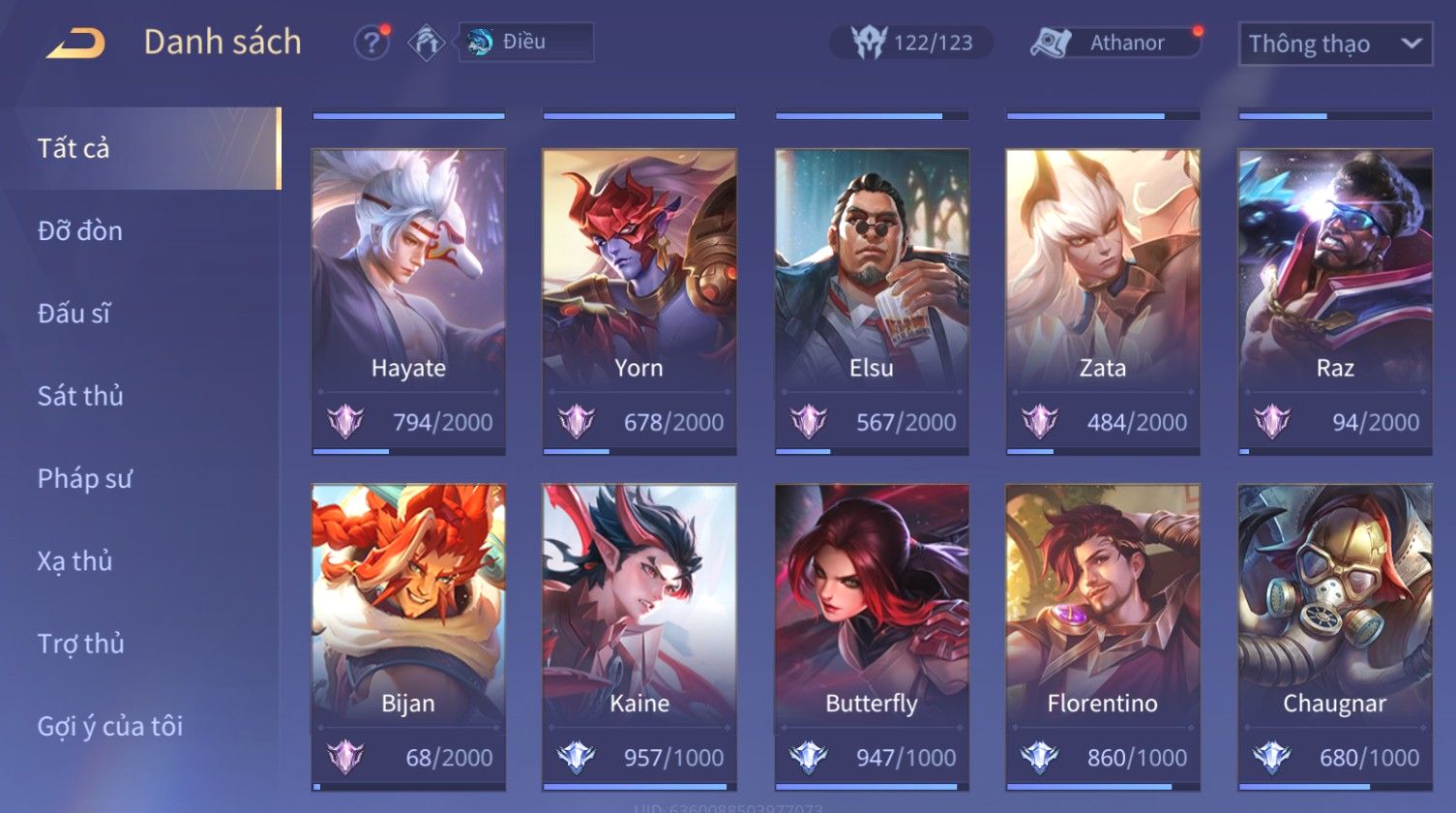Screen dimensions: 1456x813
Task: Click Elsu's 567/2000 mastery progress bar
Action: coord(872,451)
